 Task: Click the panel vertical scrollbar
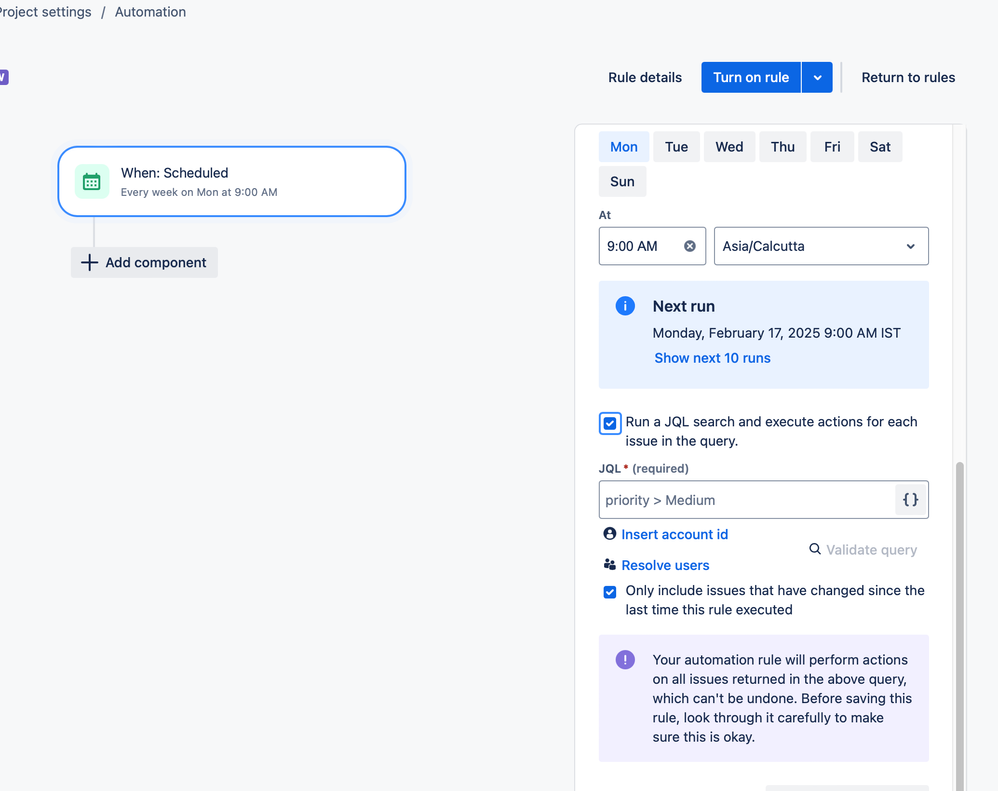point(960,627)
